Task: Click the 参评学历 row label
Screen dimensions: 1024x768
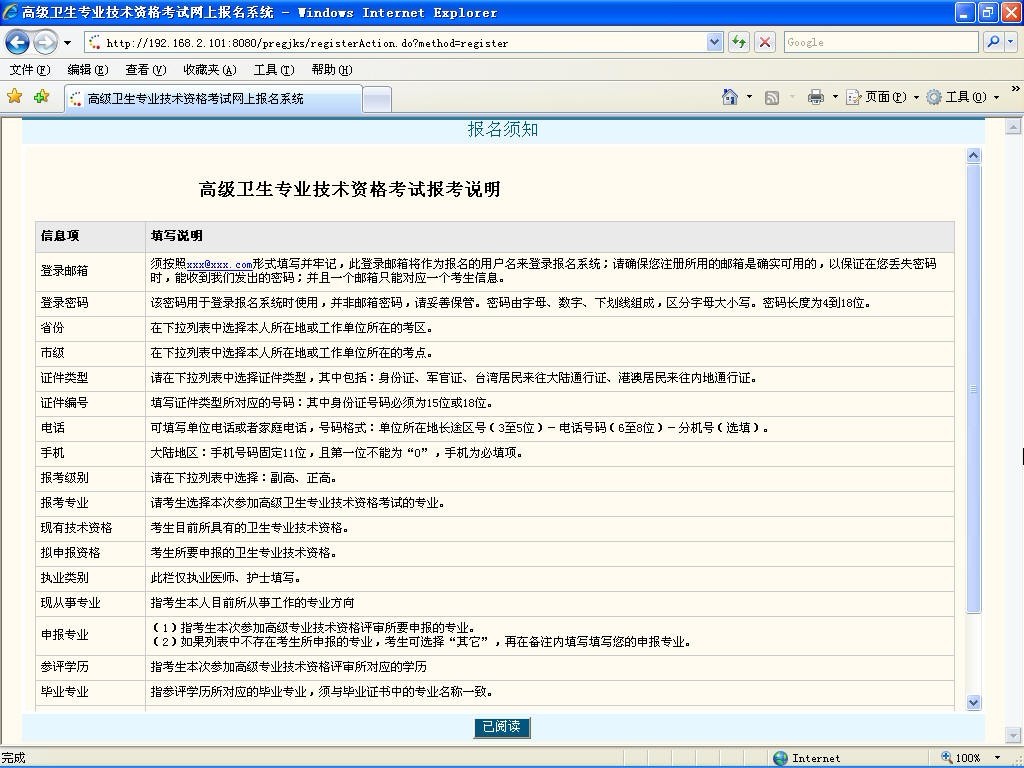Action: point(64,667)
